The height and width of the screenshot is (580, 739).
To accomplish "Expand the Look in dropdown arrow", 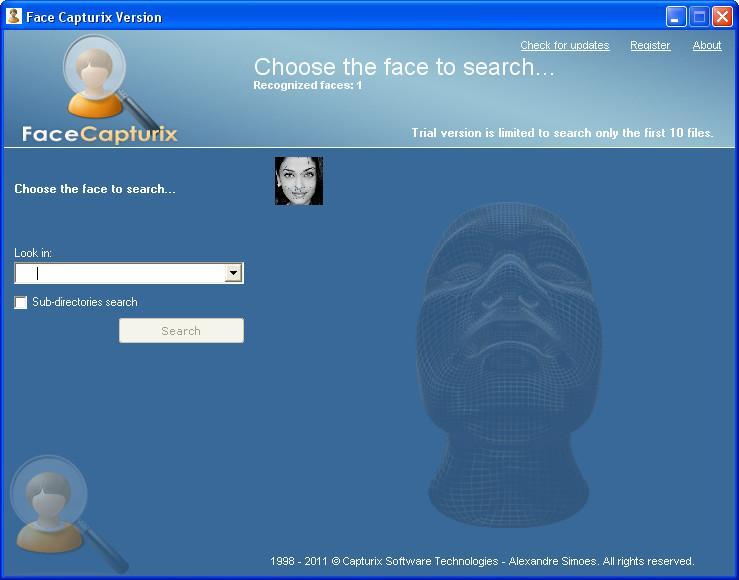I will [234, 273].
